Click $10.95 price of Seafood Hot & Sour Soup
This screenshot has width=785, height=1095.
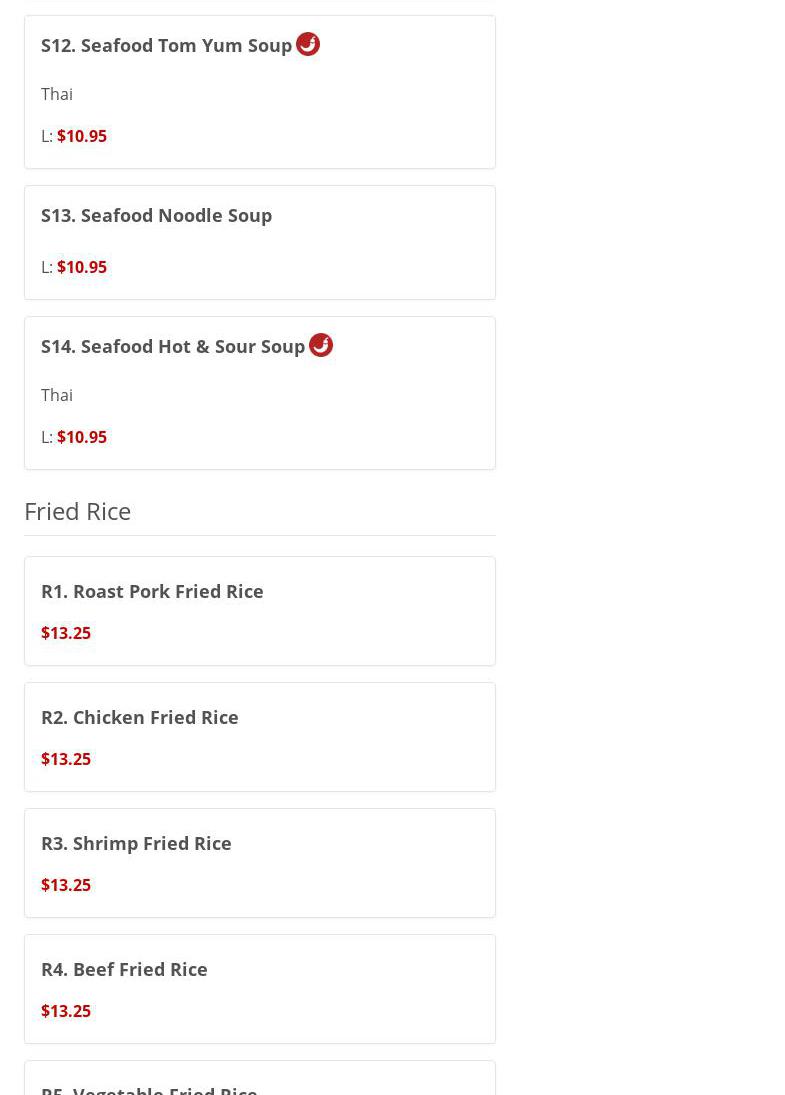(82, 437)
